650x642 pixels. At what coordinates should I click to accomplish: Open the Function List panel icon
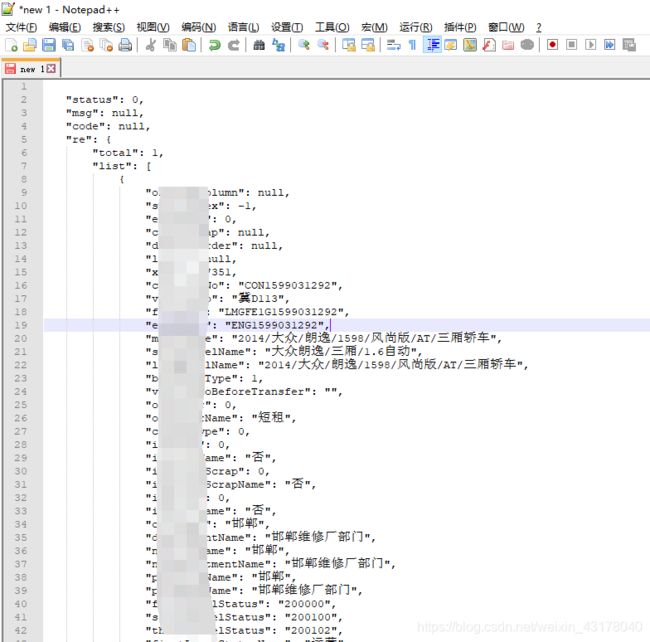click(489, 45)
